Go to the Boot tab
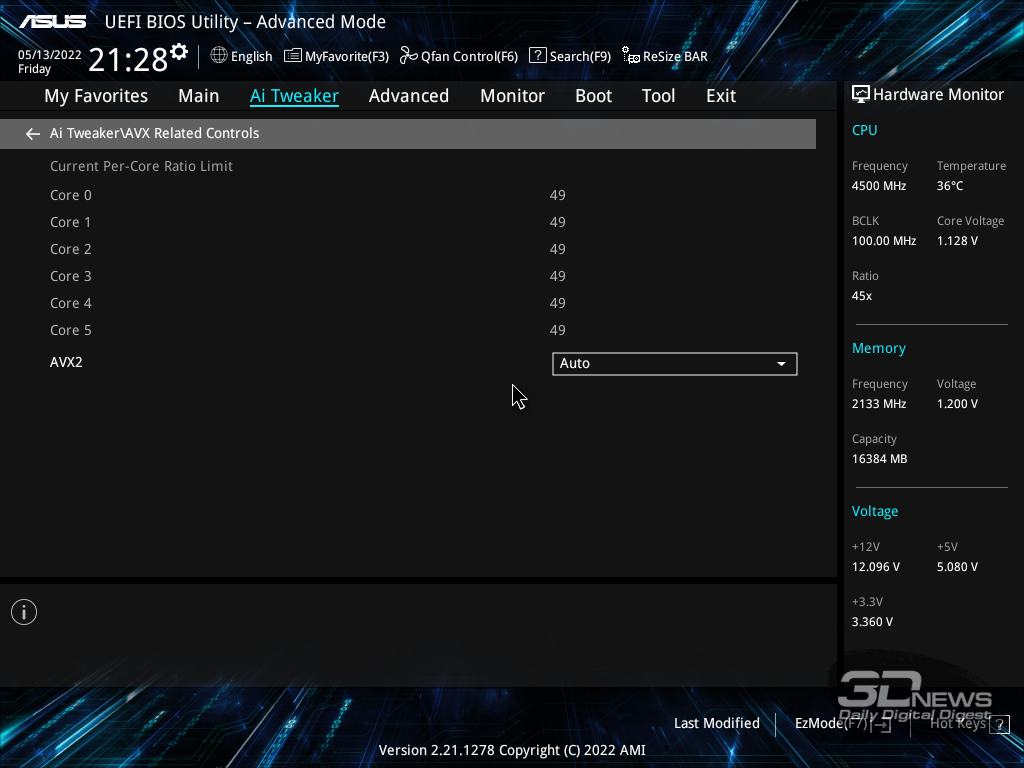Viewport: 1024px width, 768px height. 593,96
